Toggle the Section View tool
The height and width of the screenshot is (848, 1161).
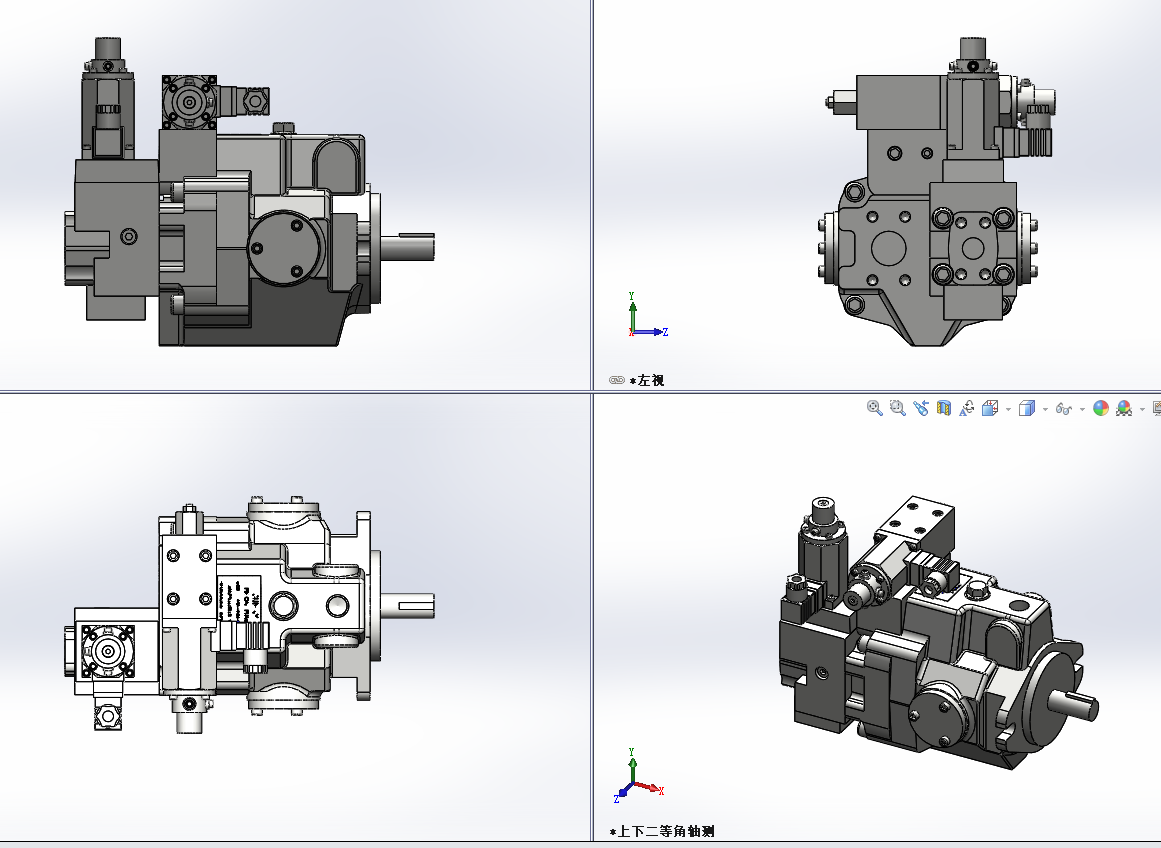(943, 408)
